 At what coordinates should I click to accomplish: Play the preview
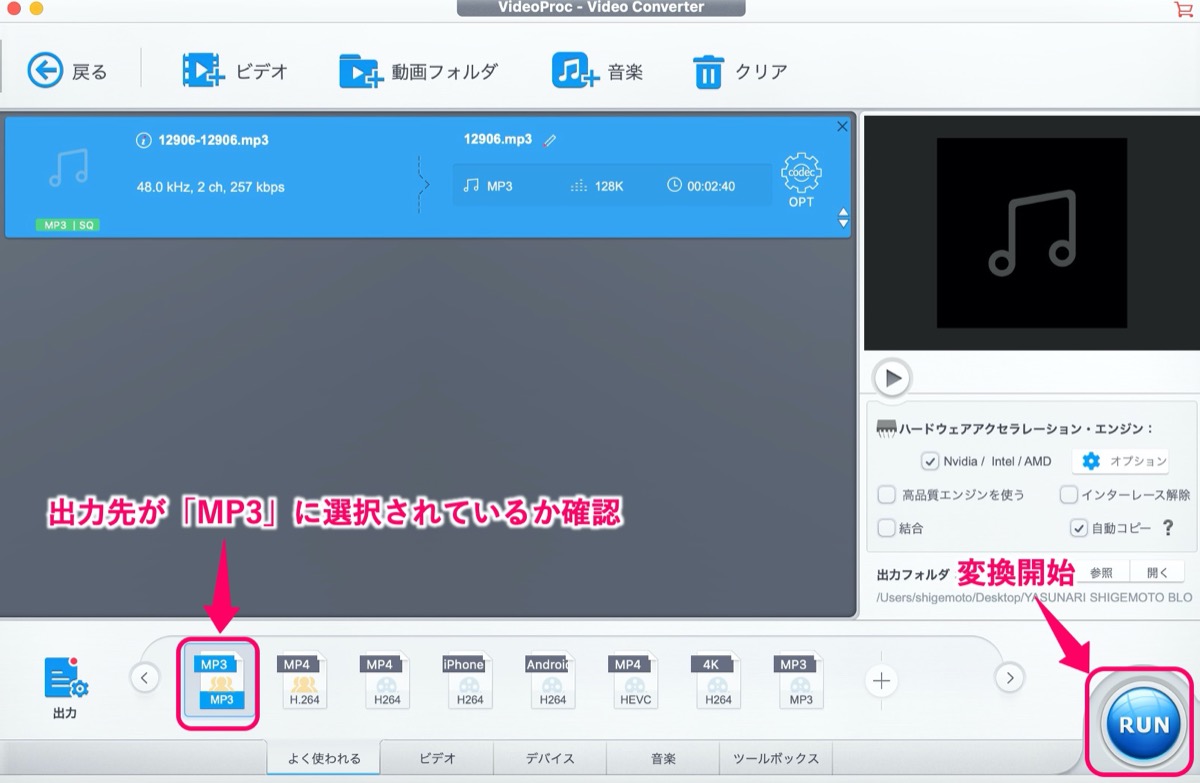(891, 378)
